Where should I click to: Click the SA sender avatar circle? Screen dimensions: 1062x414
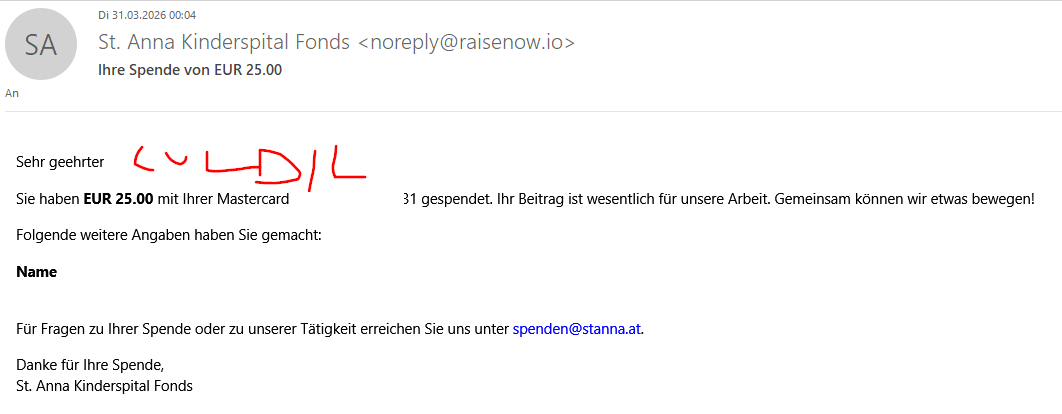tap(42, 44)
